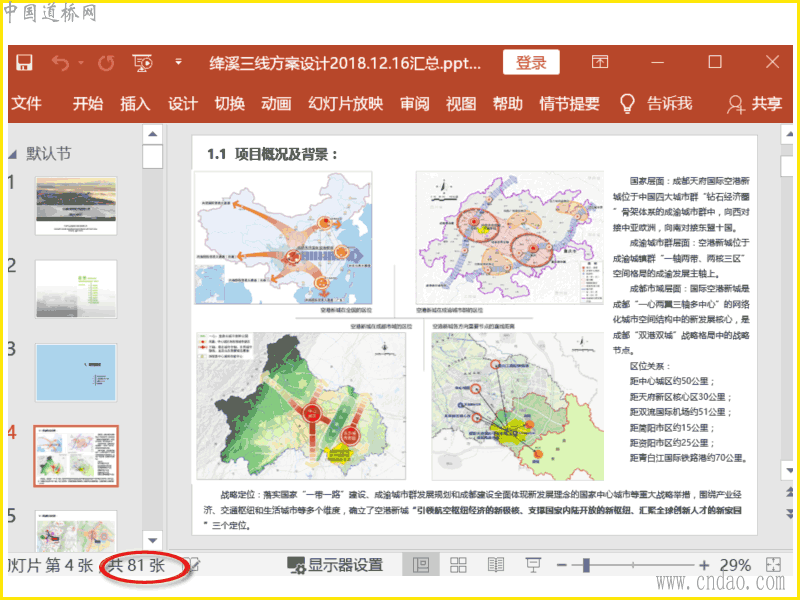Click the spell check notes icon
The width and height of the screenshot is (800, 600).
tap(194, 565)
